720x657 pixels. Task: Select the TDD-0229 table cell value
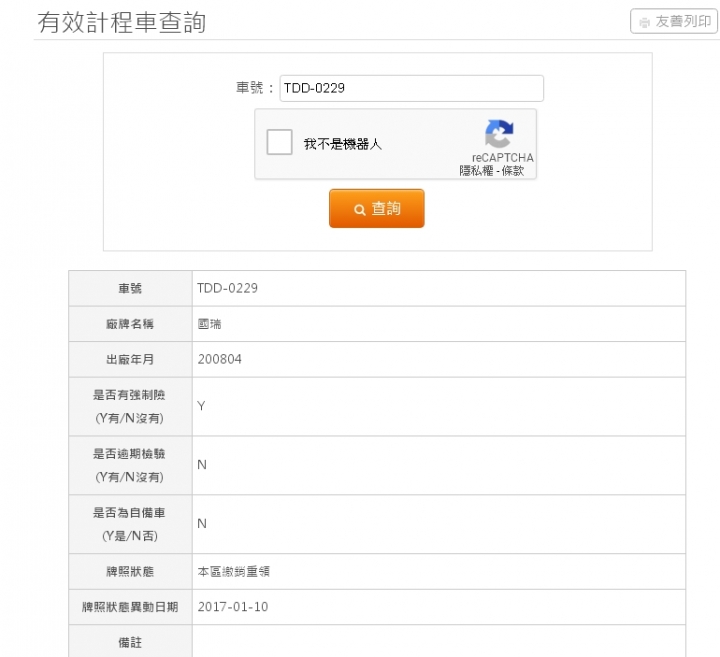[x=227, y=288]
